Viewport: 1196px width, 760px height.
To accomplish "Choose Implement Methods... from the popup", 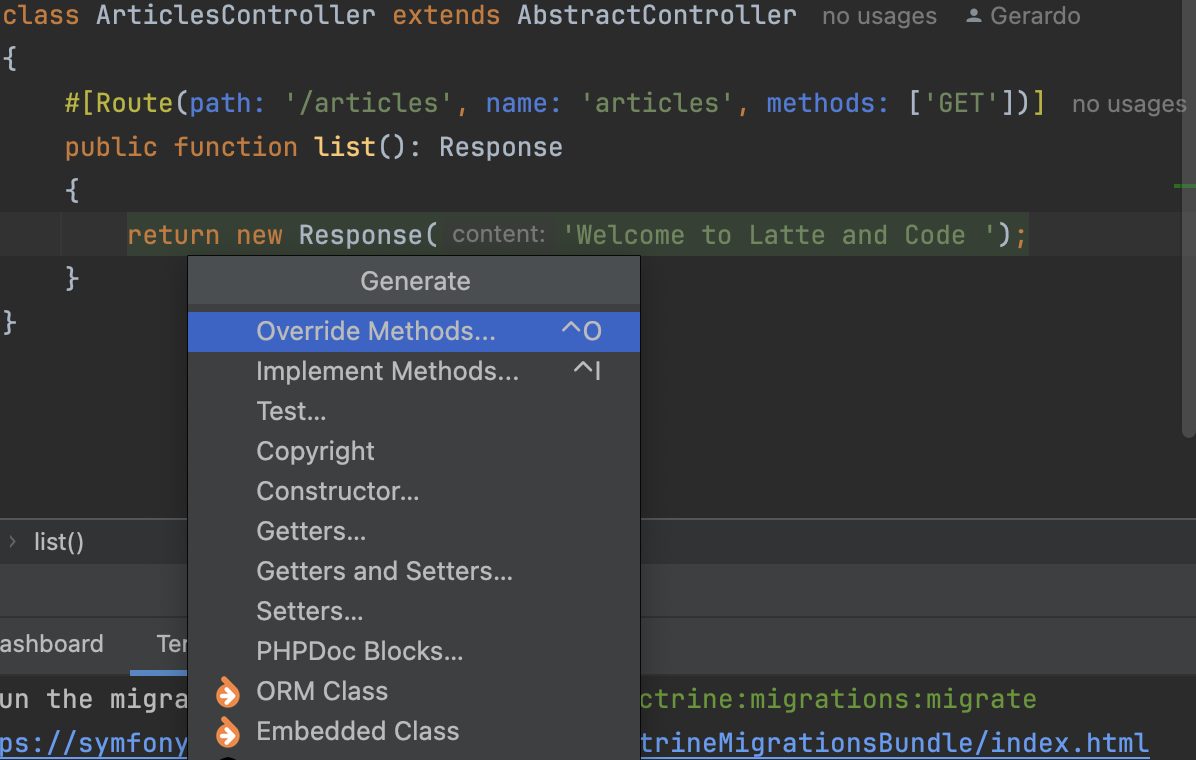I will point(387,371).
